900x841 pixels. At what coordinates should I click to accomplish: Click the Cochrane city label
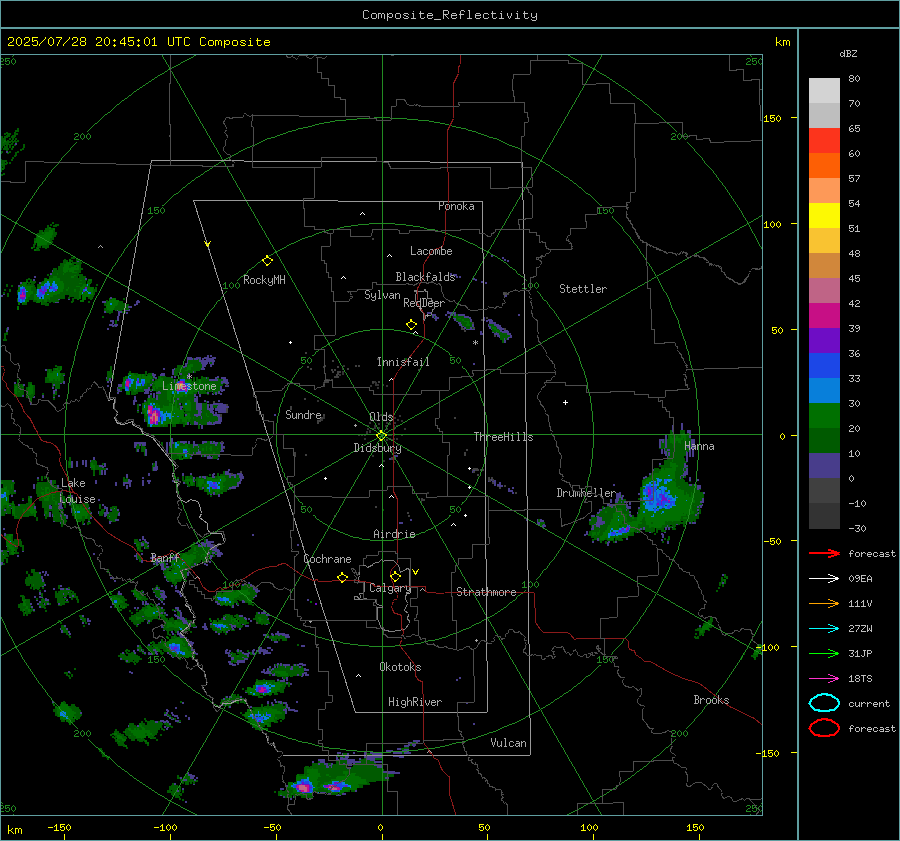(327, 559)
